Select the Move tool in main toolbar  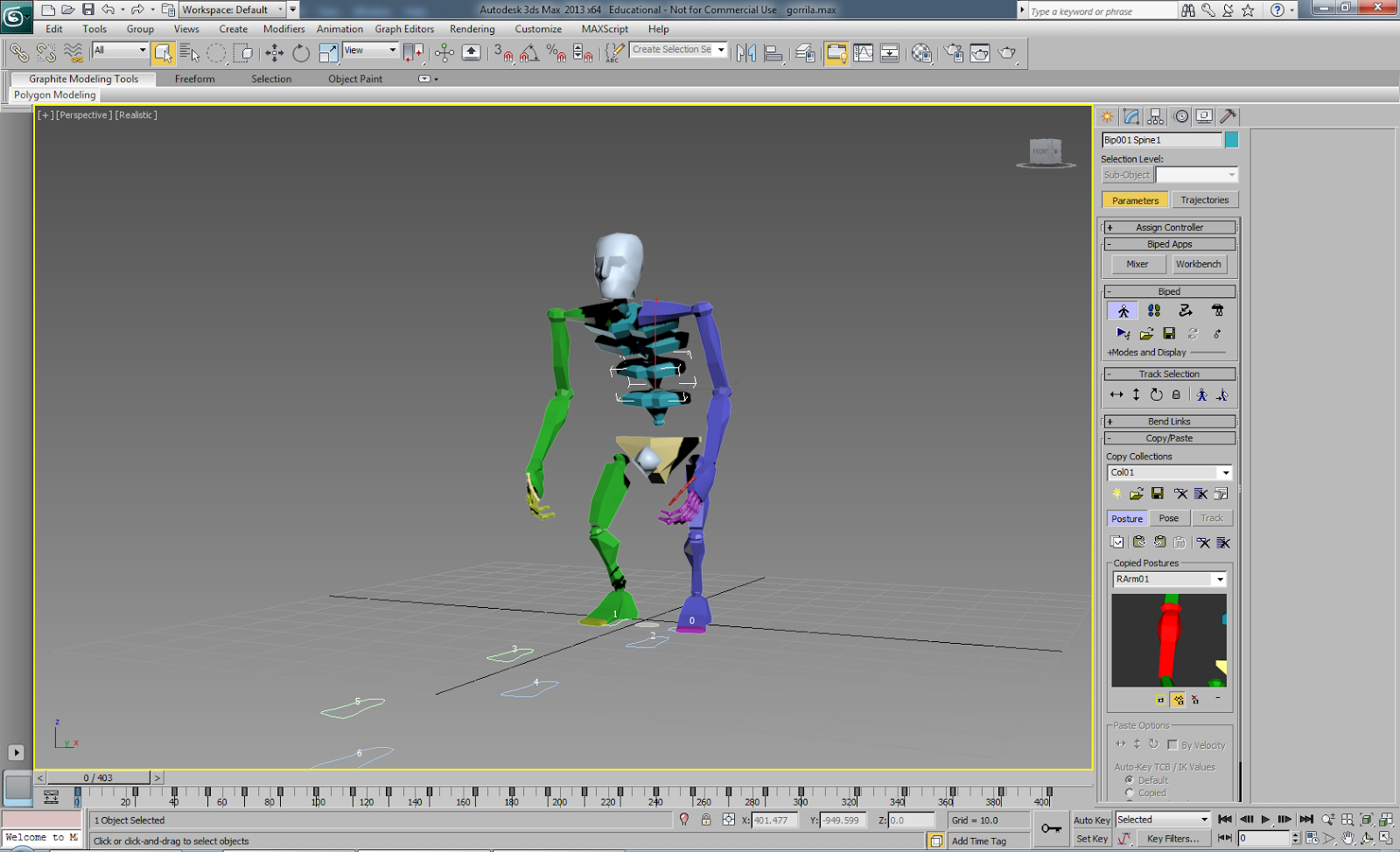(x=275, y=53)
